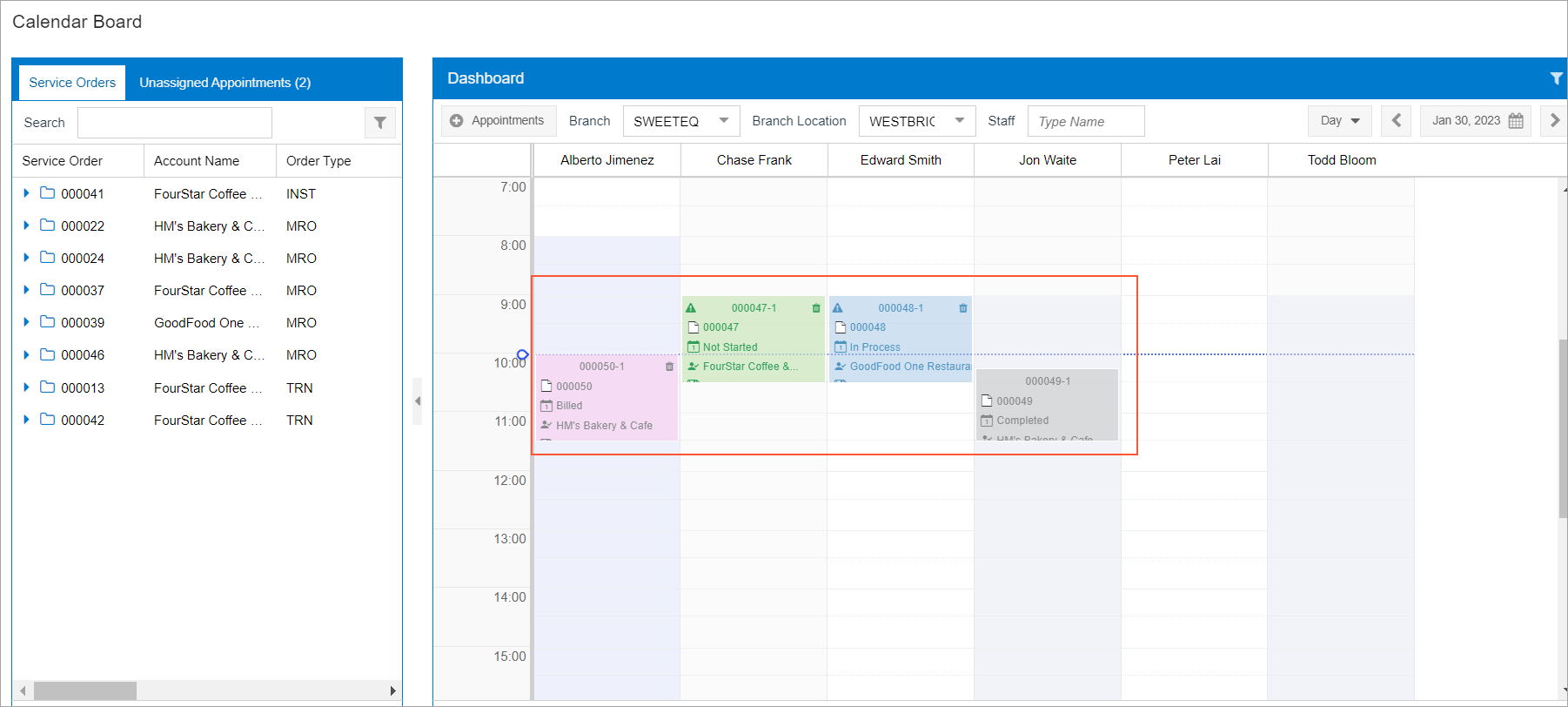Image resolution: width=1568 pixels, height=707 pixels.
Task: Expand service order 000041
Action: coord(27,193)
